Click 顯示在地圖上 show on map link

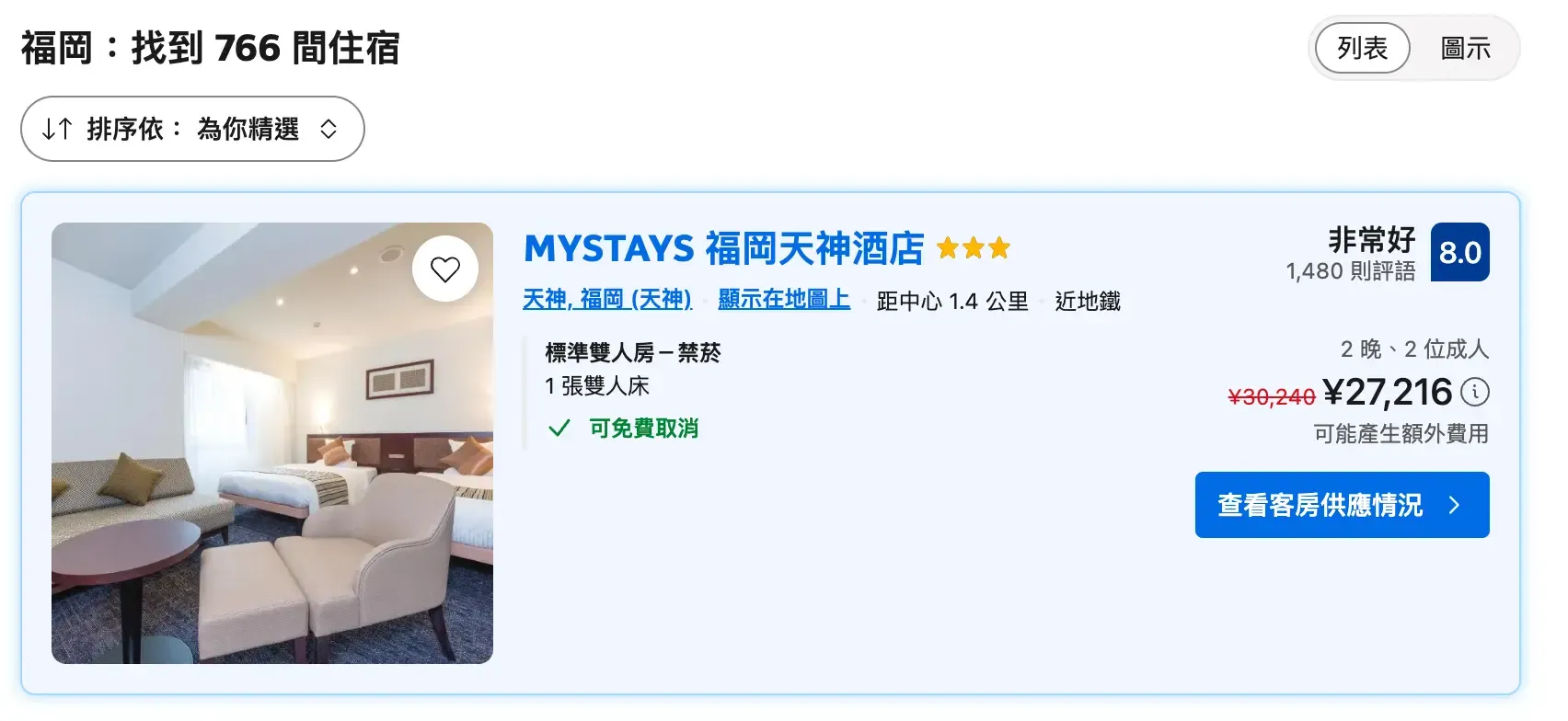(784, 300)
